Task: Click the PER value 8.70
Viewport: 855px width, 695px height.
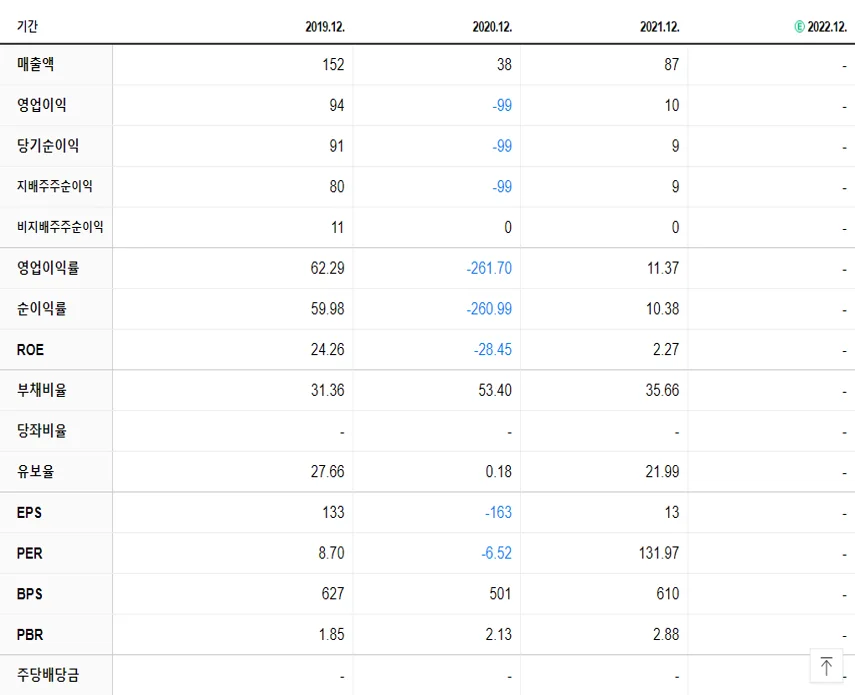Action: [332, 553]
